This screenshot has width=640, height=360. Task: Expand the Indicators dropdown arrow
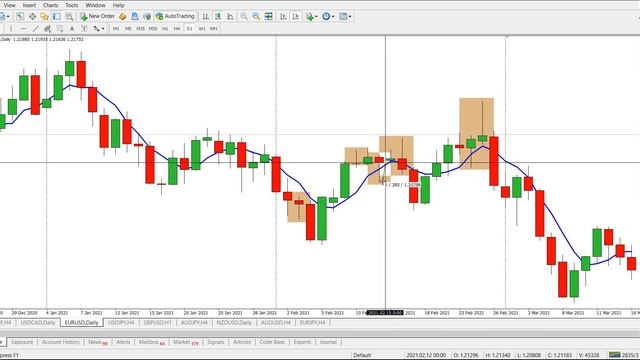point(316,16)
